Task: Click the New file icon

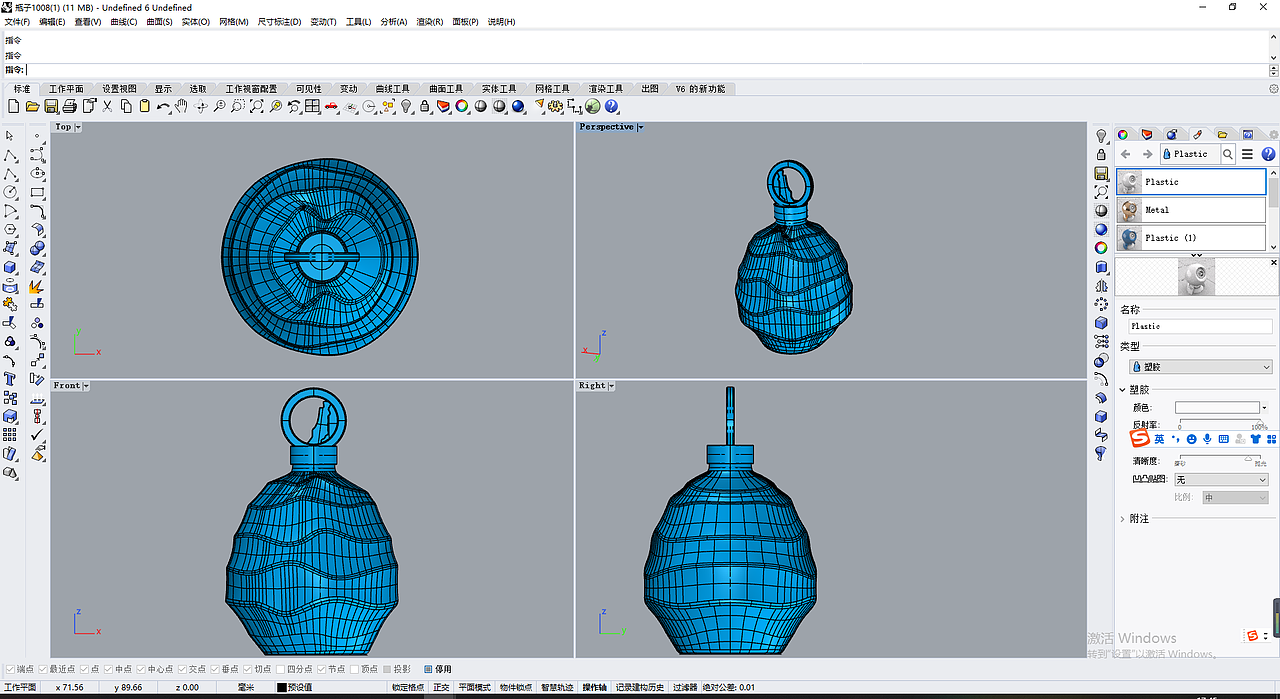Action: [x=14, y=106]
